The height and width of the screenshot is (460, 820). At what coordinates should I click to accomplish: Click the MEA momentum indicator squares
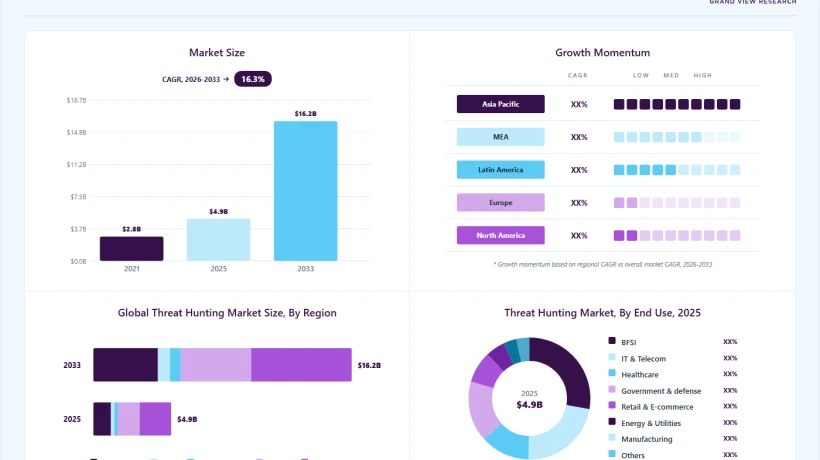pos(677,137)
